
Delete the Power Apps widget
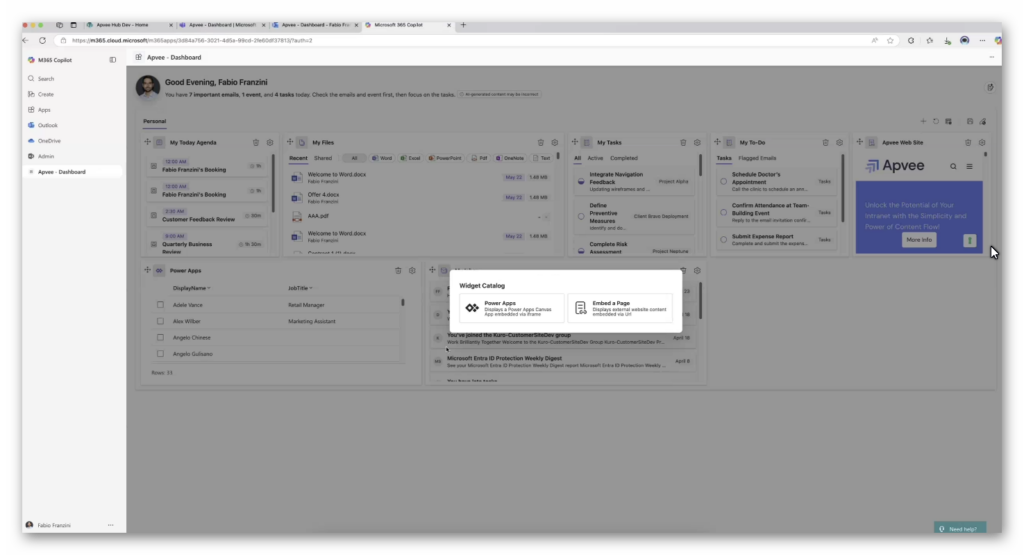coord(398,270)
